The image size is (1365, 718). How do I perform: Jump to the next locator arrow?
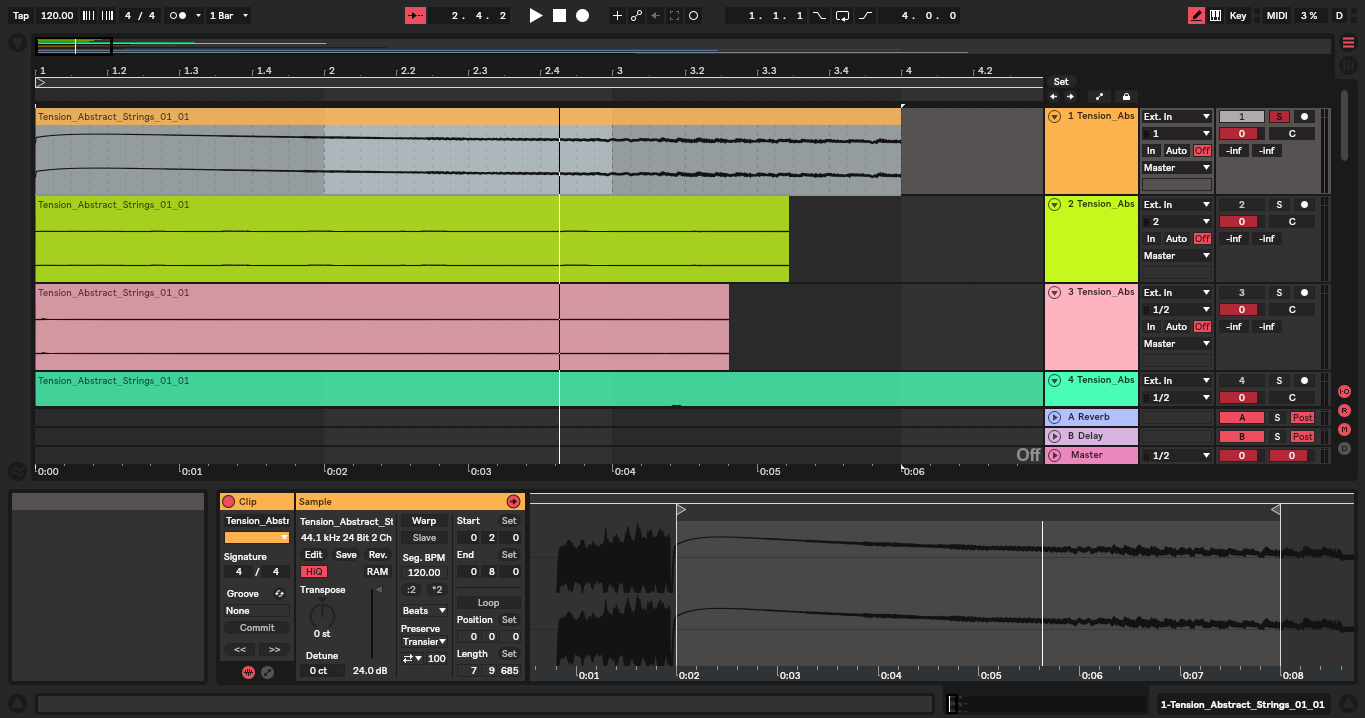pos(1070,97)
